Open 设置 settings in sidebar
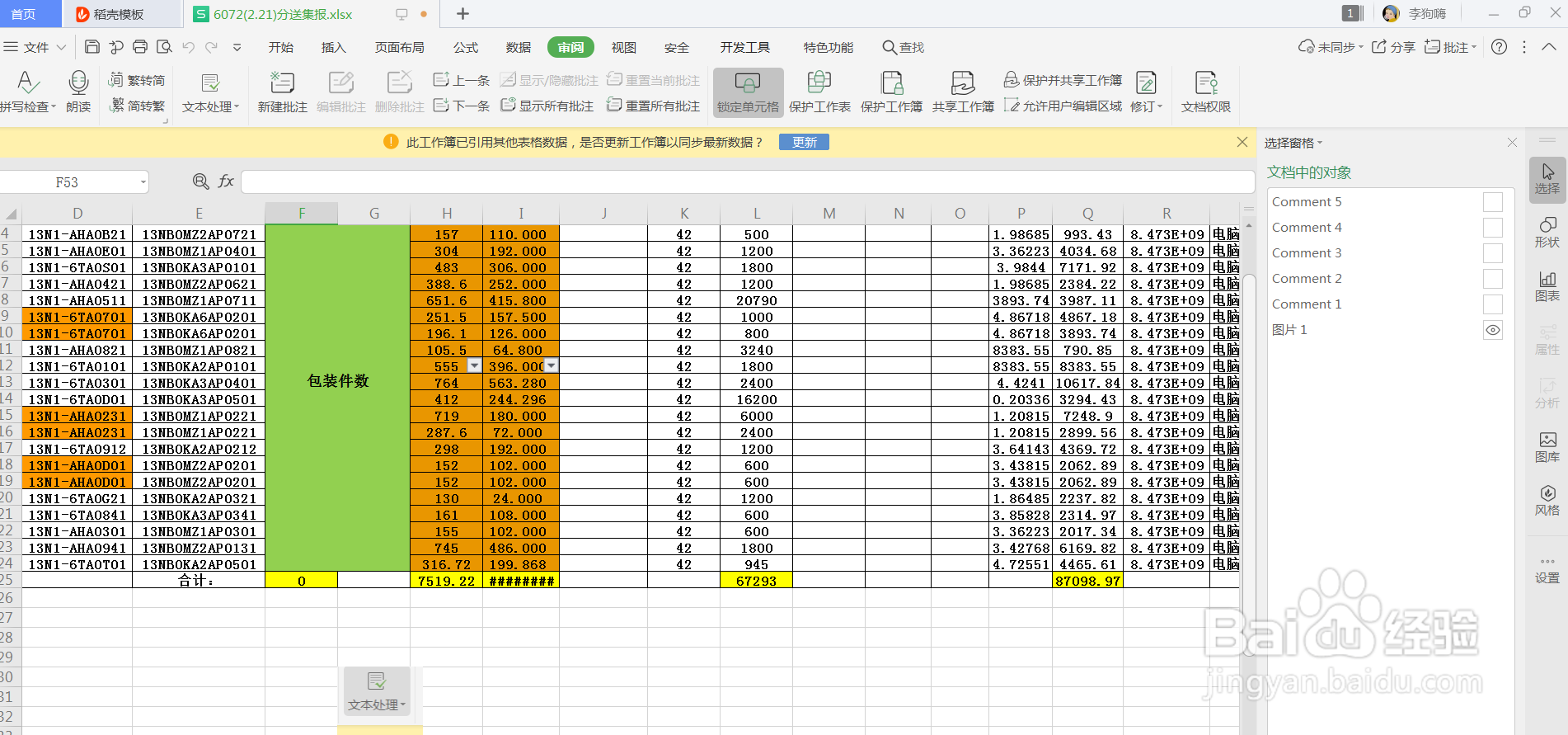The width and height of the screenshot is (1568, 735). tap(1547, 569)
